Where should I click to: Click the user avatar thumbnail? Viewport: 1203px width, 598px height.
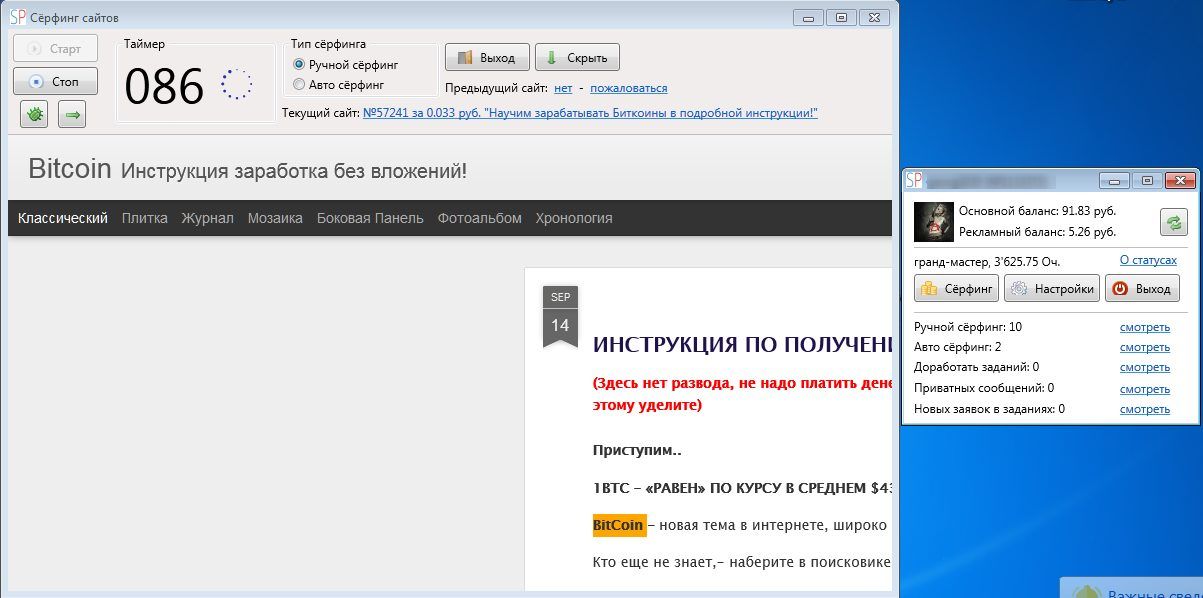[x=932, y=222]
